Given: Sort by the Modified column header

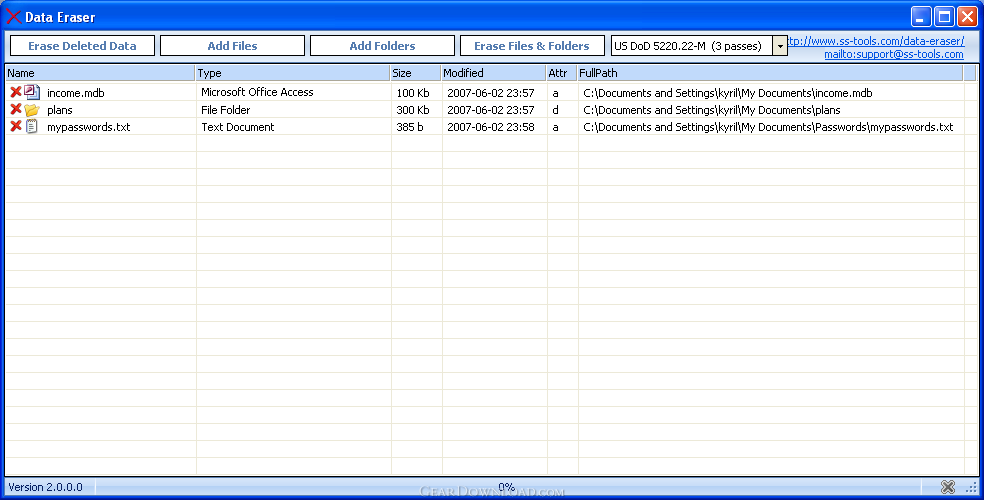Looking at the screenshot, I should 493,73.
